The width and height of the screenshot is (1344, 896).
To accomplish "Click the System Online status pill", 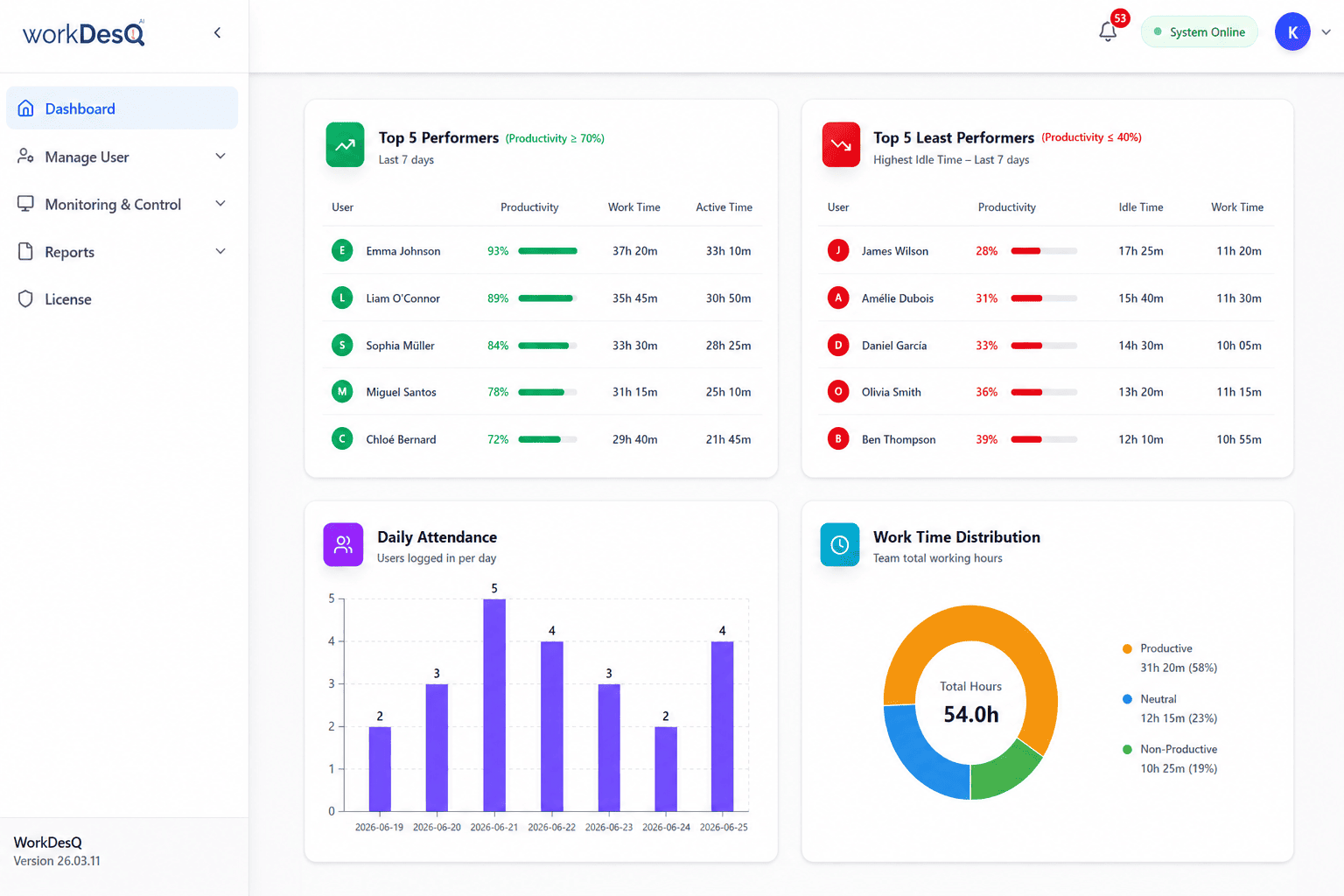I will click(1200, 32).
